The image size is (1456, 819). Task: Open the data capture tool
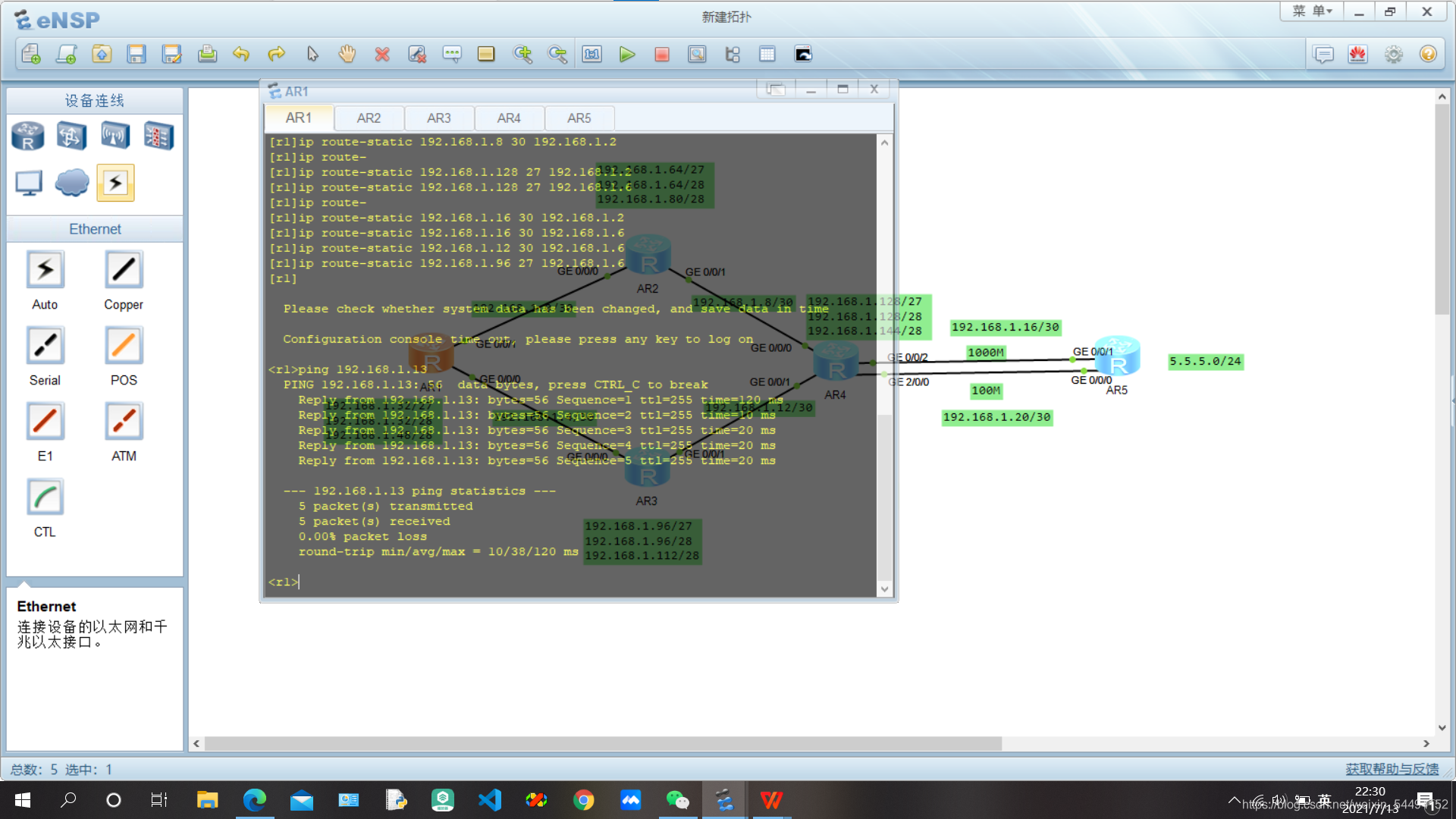coord(697,54)
